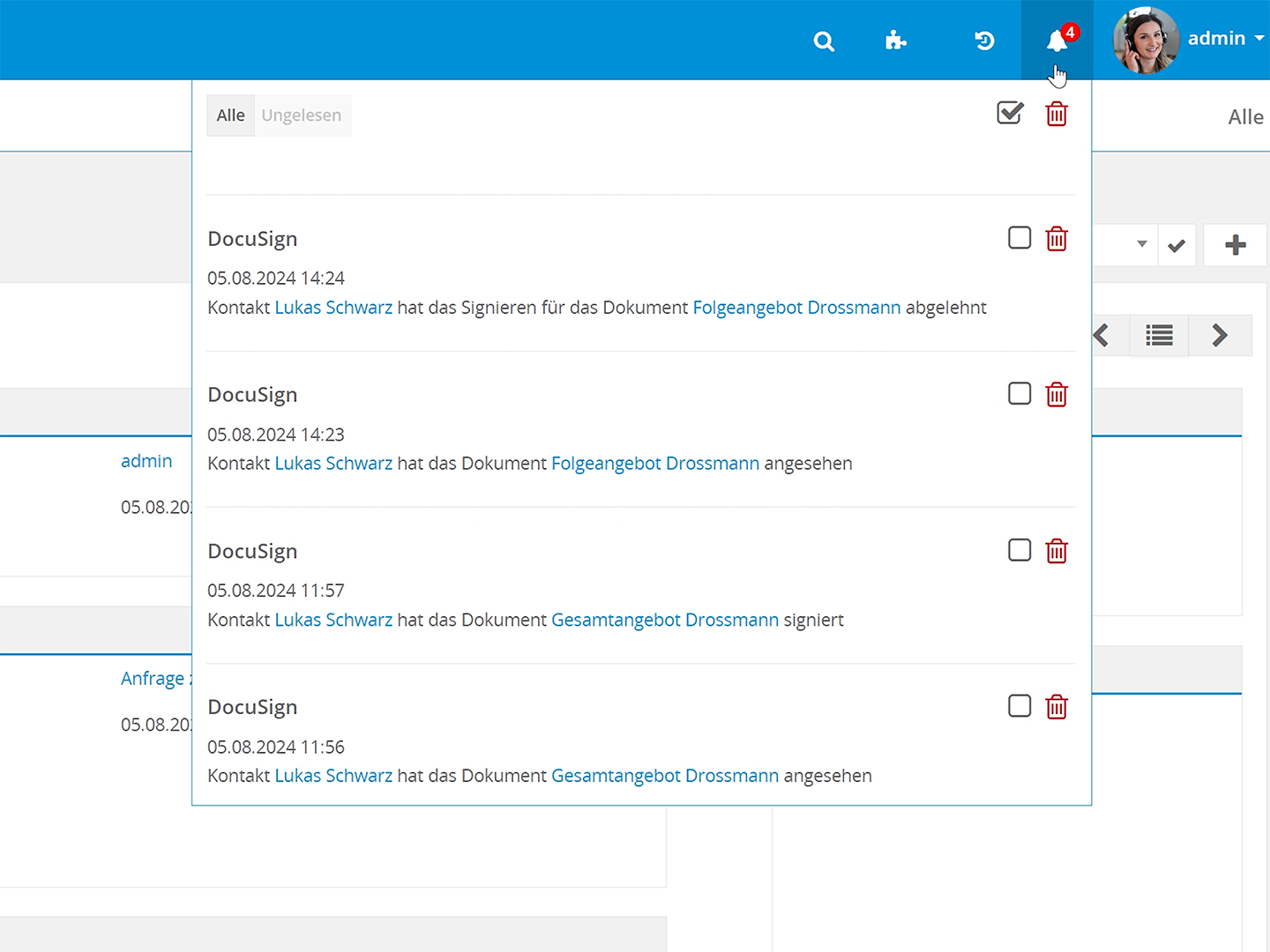
Task: Click the plus add button
Action: click(x=1236, y=245)
